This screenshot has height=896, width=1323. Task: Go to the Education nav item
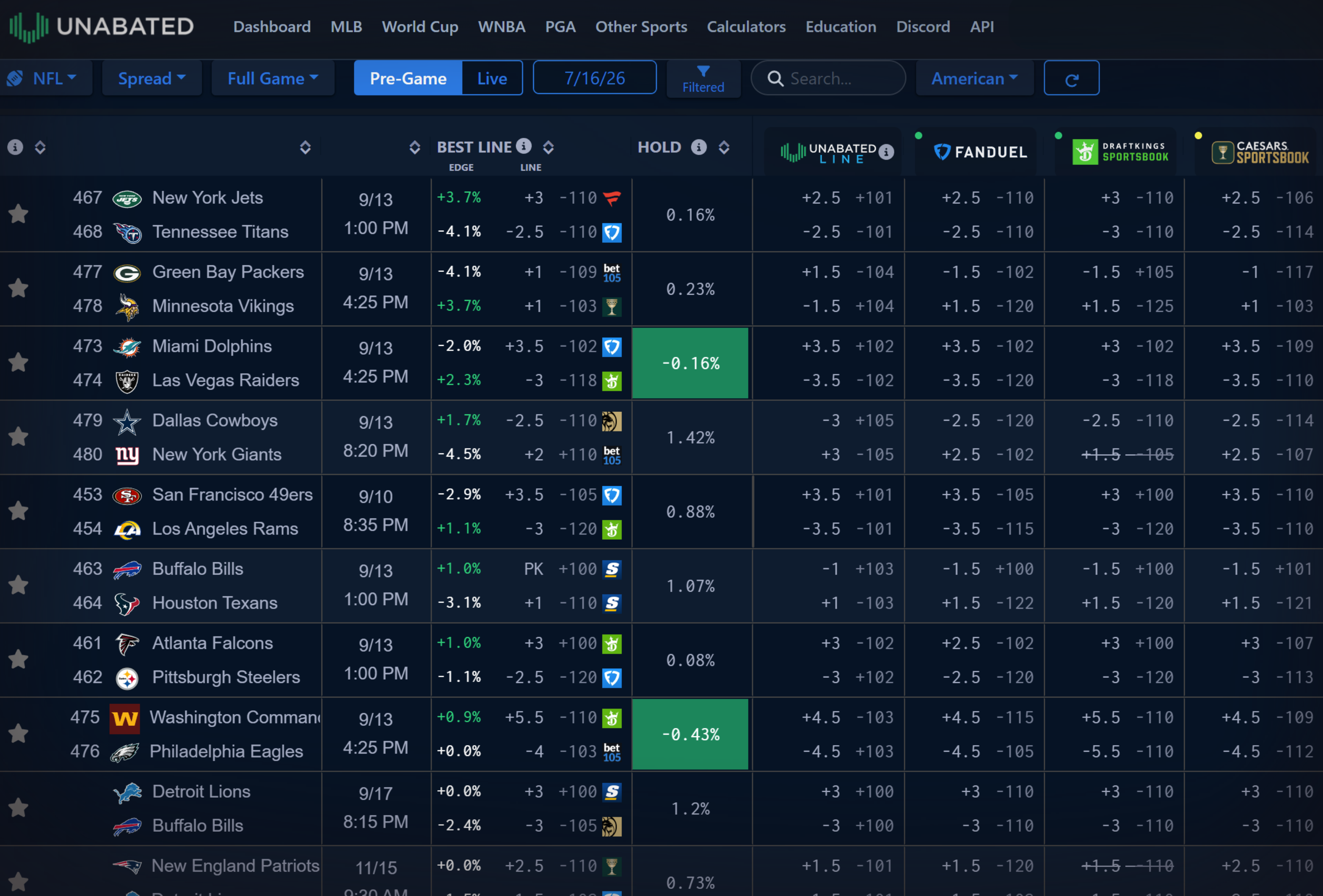841,27
